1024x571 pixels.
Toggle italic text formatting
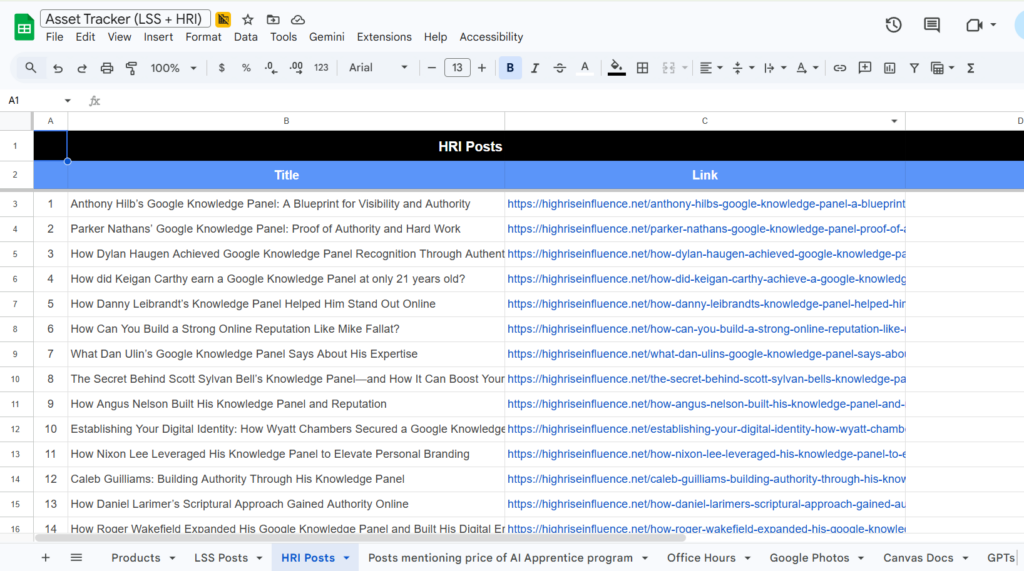coord(535,68)
